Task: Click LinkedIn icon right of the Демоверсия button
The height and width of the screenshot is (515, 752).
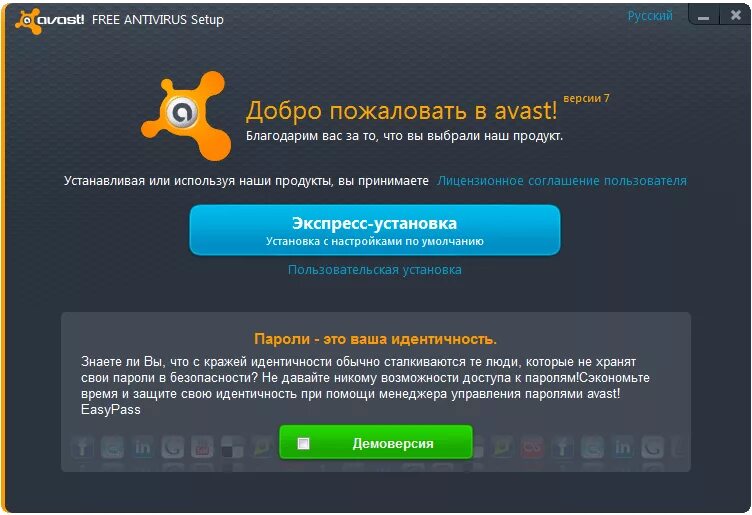Action: pyautogui.click(x=623, y=447)
